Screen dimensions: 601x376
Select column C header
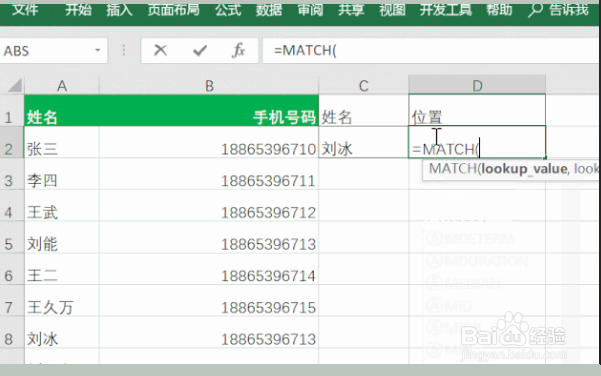point(363,85)
